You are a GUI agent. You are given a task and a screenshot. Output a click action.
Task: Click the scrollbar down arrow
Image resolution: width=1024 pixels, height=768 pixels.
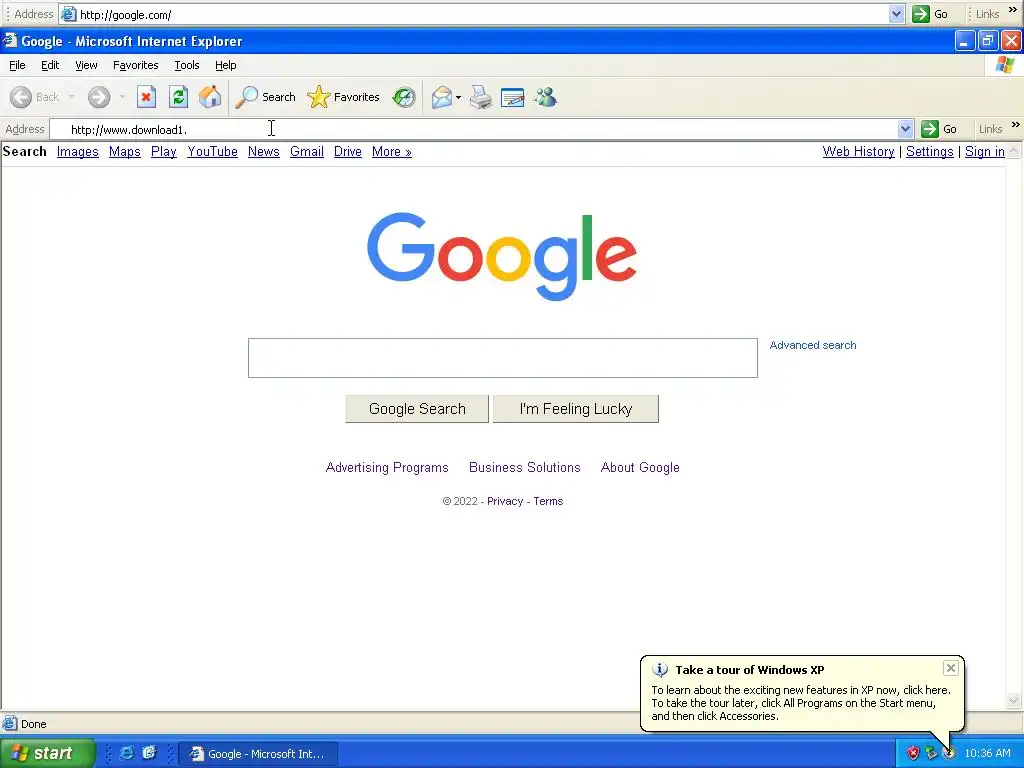coord(1014,701)
